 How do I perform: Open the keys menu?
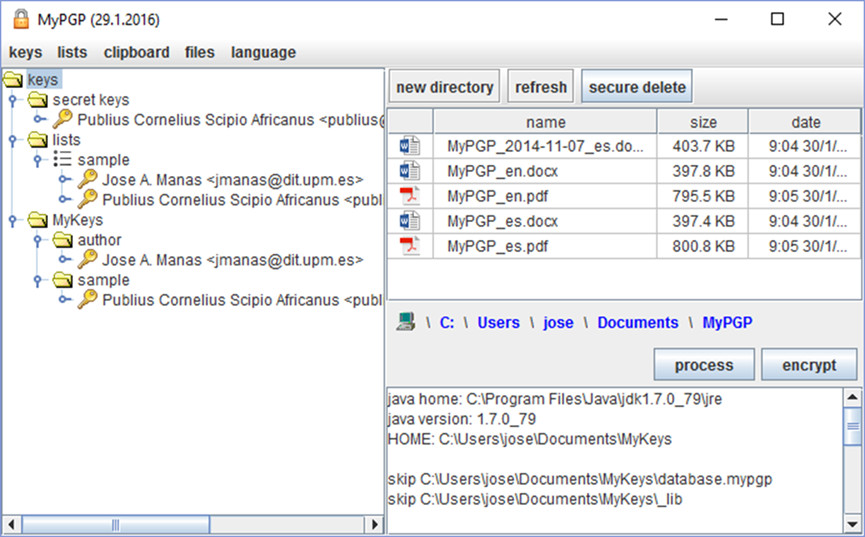(25, 52)
